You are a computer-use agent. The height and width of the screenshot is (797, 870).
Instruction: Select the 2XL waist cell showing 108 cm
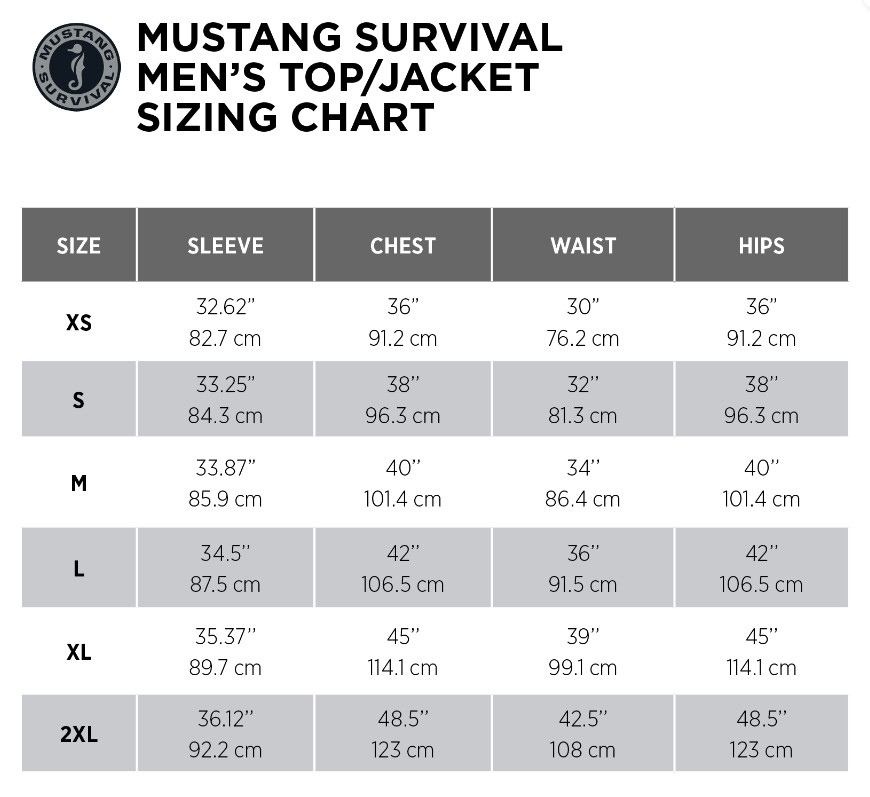[583, 749]
